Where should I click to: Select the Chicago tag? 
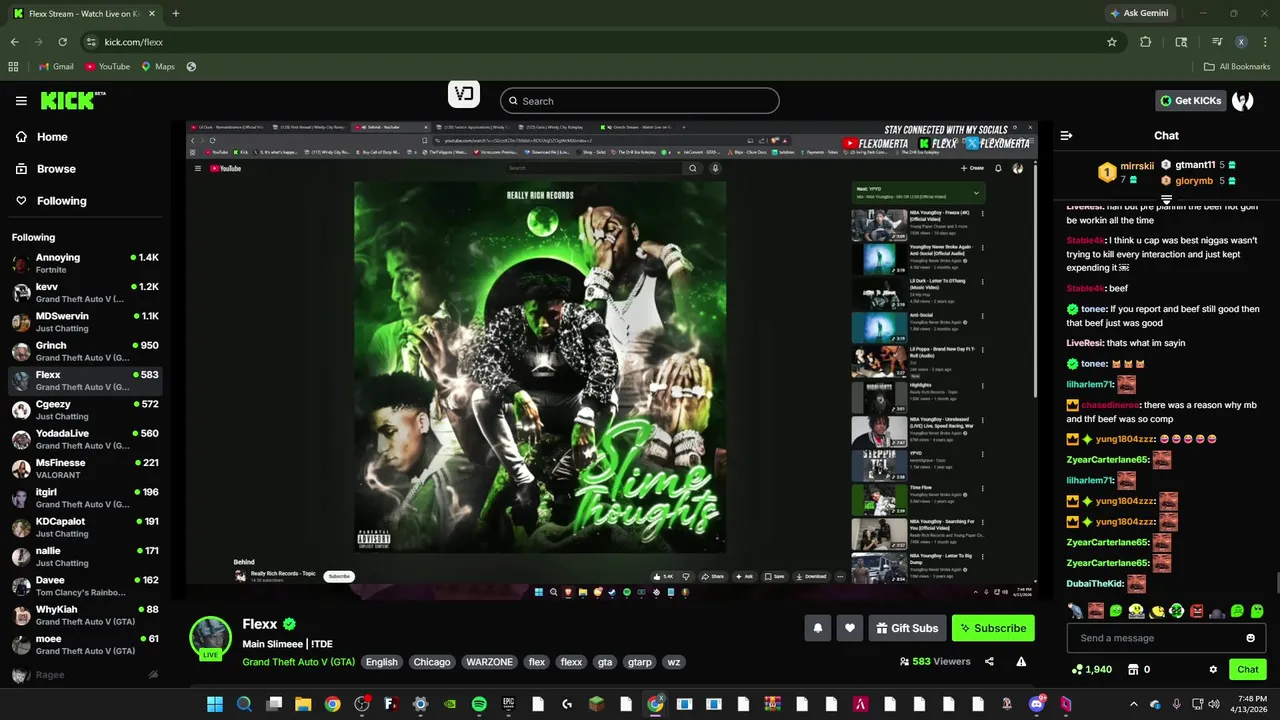tap(432, 662)
